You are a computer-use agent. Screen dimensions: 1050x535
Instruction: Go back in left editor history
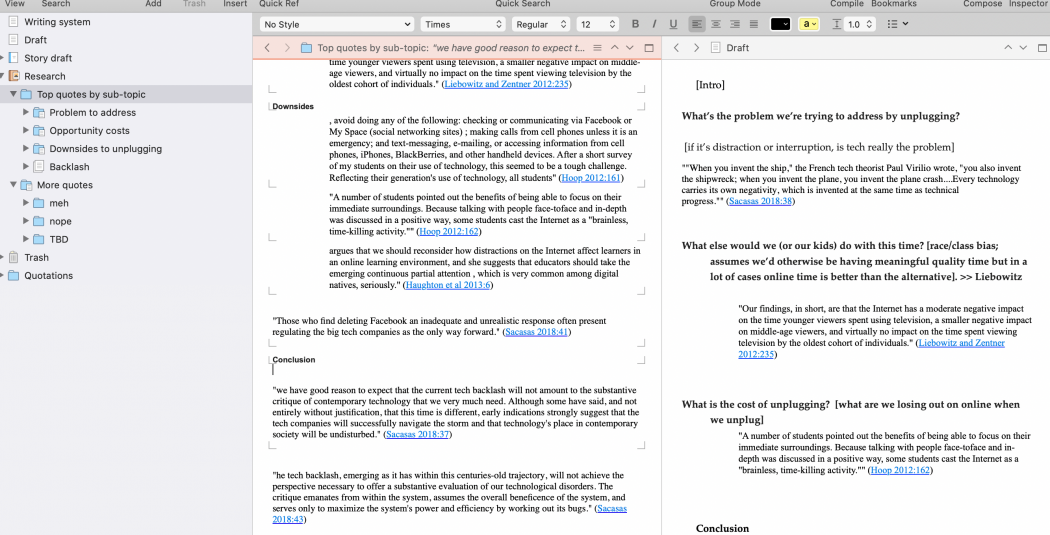point(267,48)
